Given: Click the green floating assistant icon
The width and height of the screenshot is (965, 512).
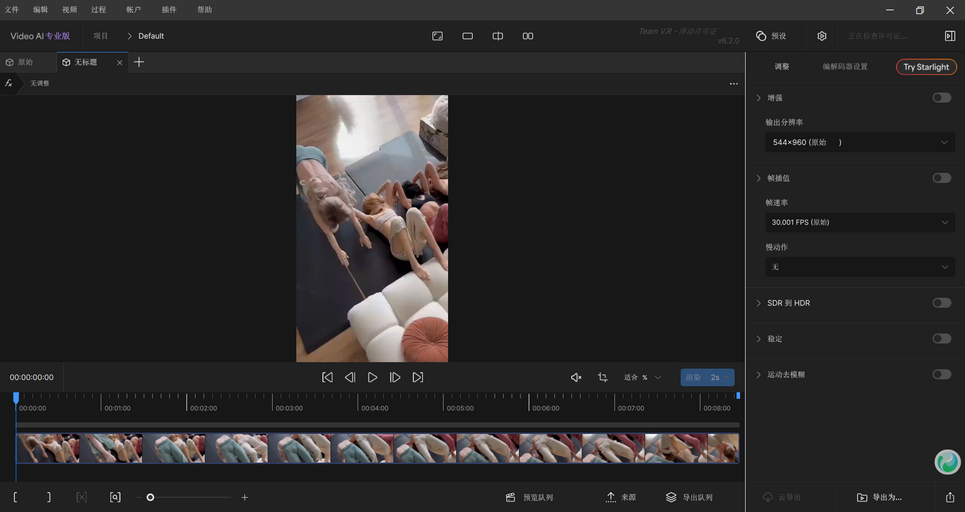Looking at the screenshot, I should pos(947,462).
